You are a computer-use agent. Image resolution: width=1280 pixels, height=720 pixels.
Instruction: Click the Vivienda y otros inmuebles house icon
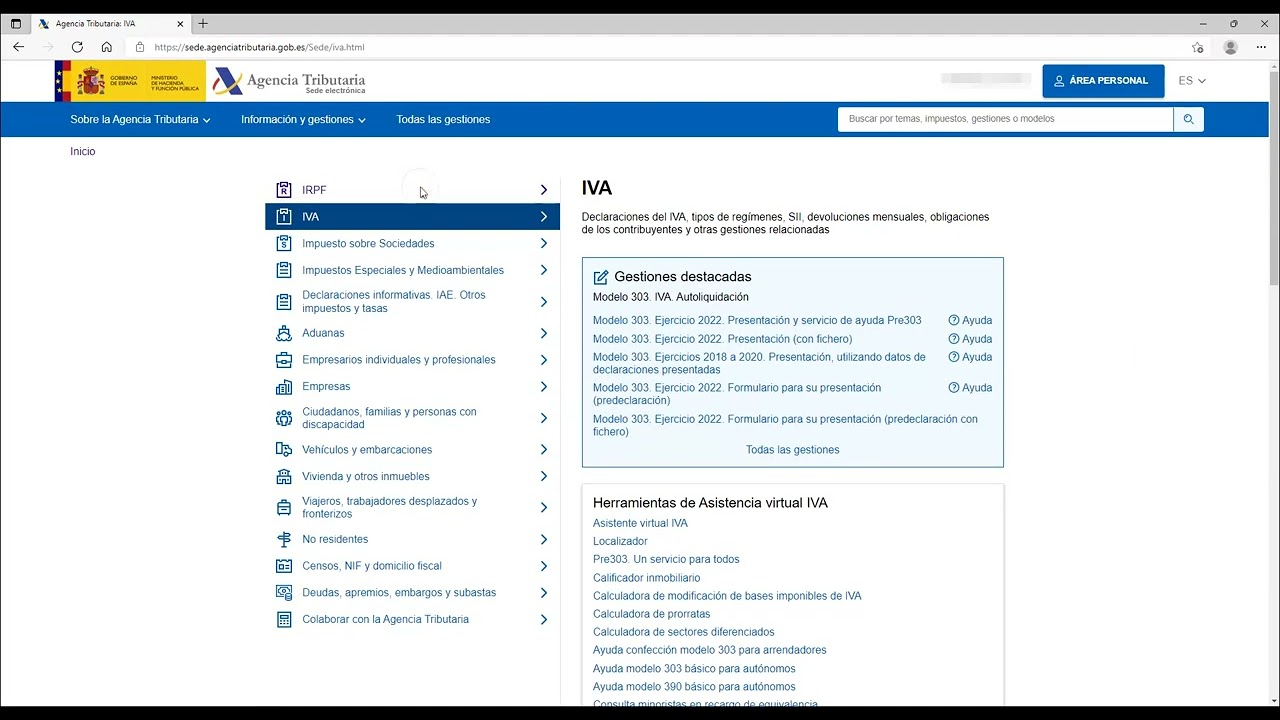[x=284, y=477]
